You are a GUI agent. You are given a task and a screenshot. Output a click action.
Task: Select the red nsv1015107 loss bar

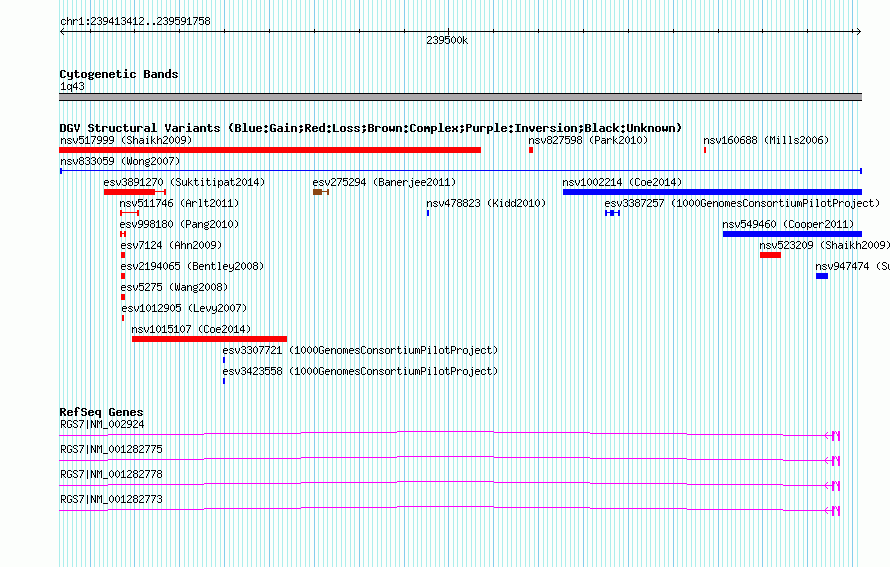click(209, 339)
